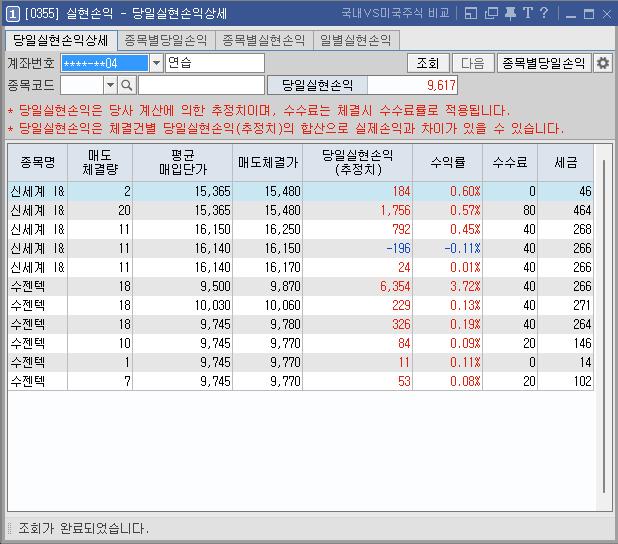Pin the window with pushpin icon
Image resolution: width=618 pixels, height=544 pixels.
tap(510, 13)
